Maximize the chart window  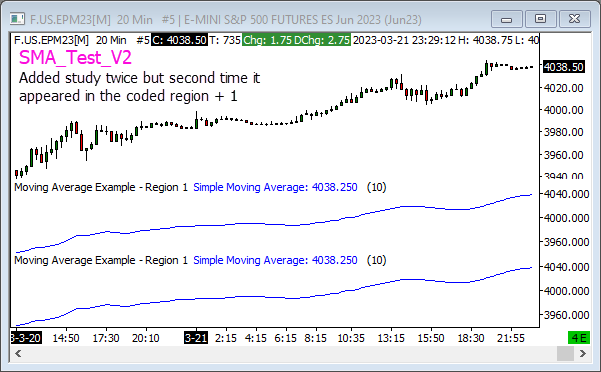click(540, 19)
